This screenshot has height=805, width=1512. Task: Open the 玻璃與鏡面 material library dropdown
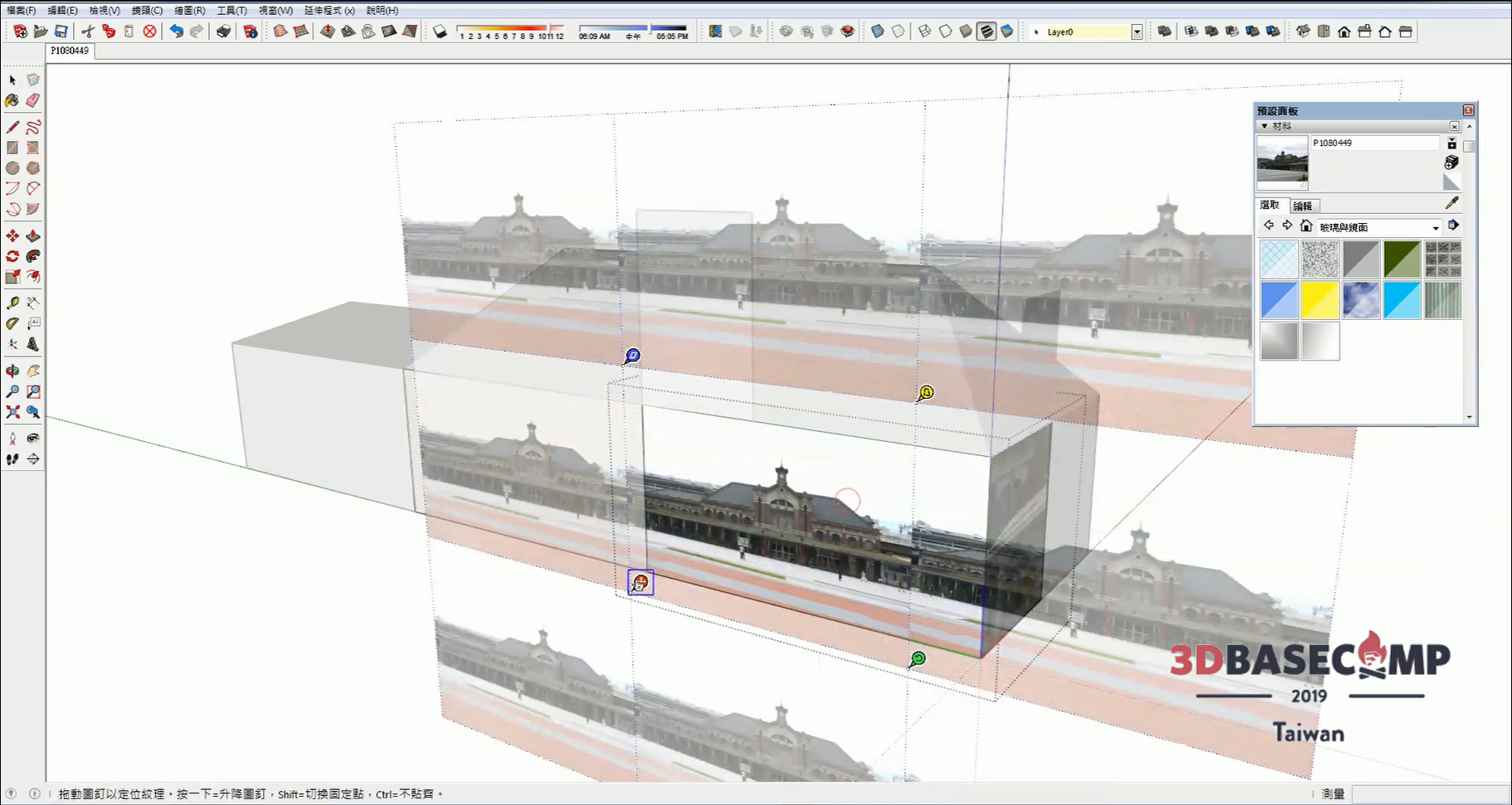point(1435,227)
